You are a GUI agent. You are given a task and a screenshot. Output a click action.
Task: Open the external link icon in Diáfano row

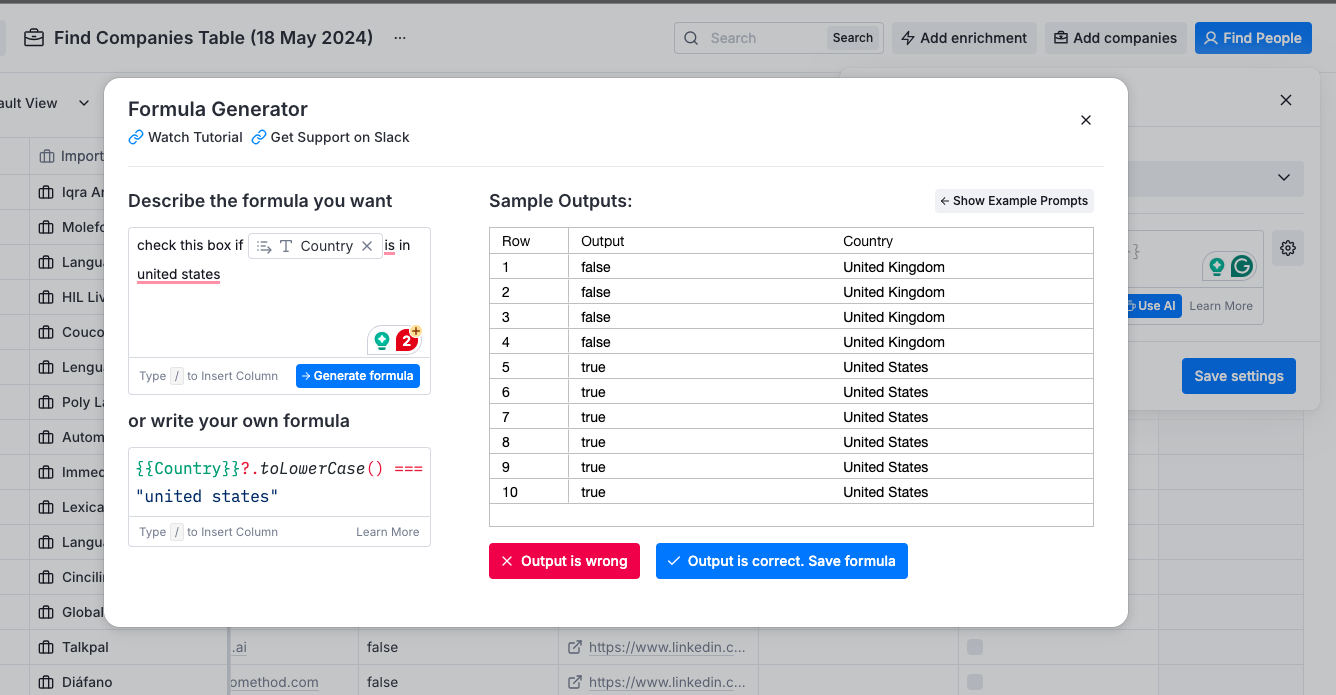(575, 682)
